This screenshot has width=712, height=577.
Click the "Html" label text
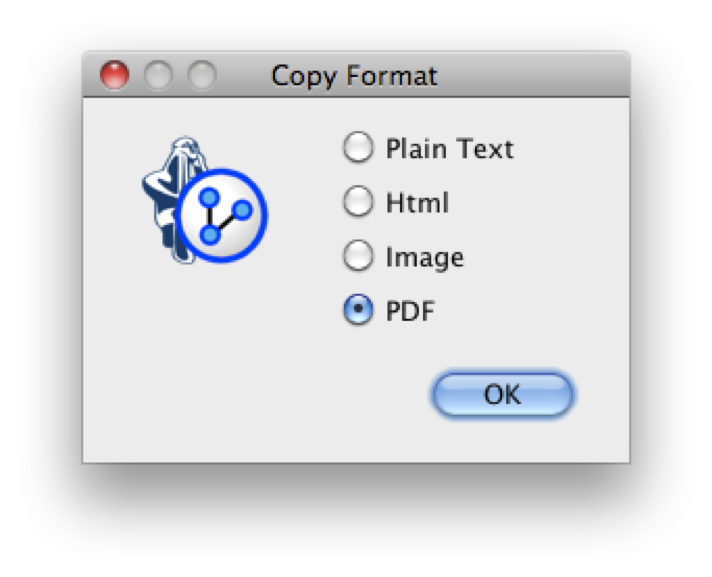(417, 203)
